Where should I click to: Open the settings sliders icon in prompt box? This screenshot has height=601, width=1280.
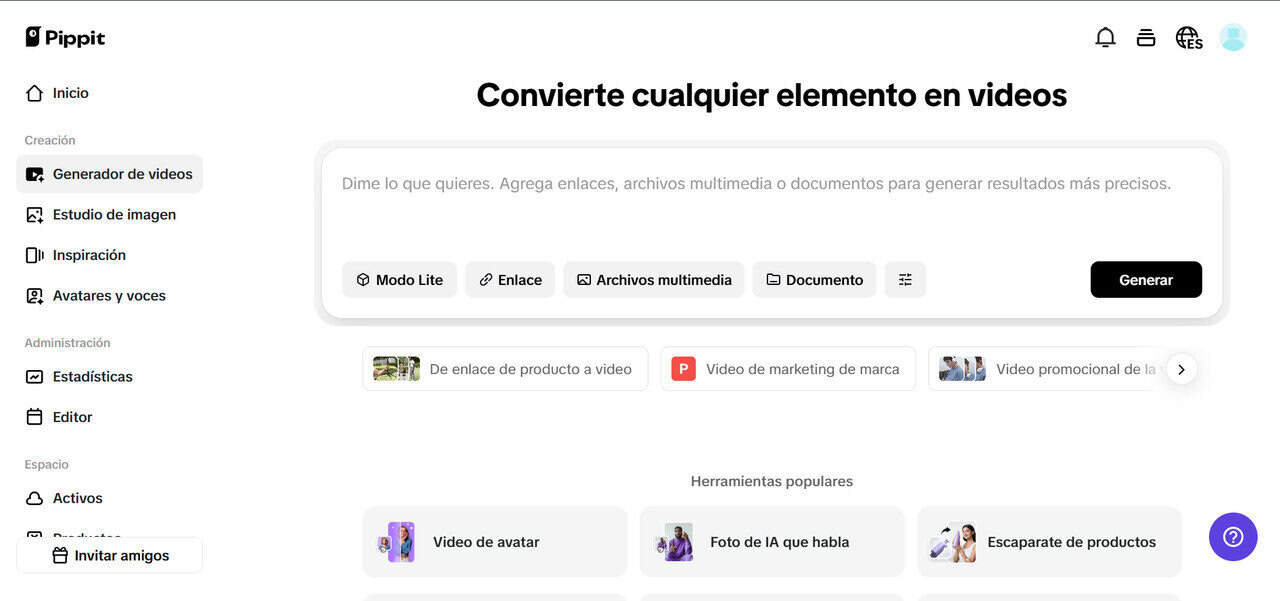905,280
